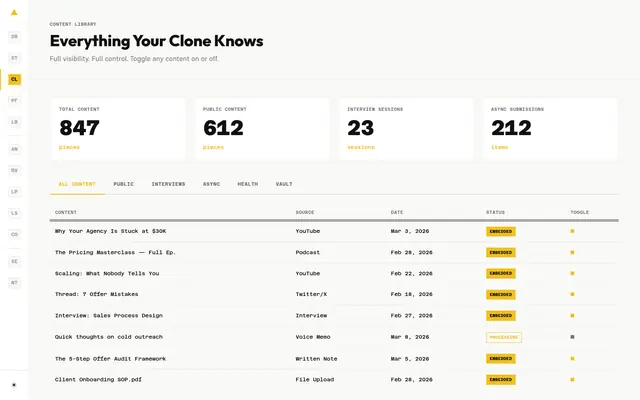Open the CO sidebar icon
The image size is (640, 400).
[14, 234]
